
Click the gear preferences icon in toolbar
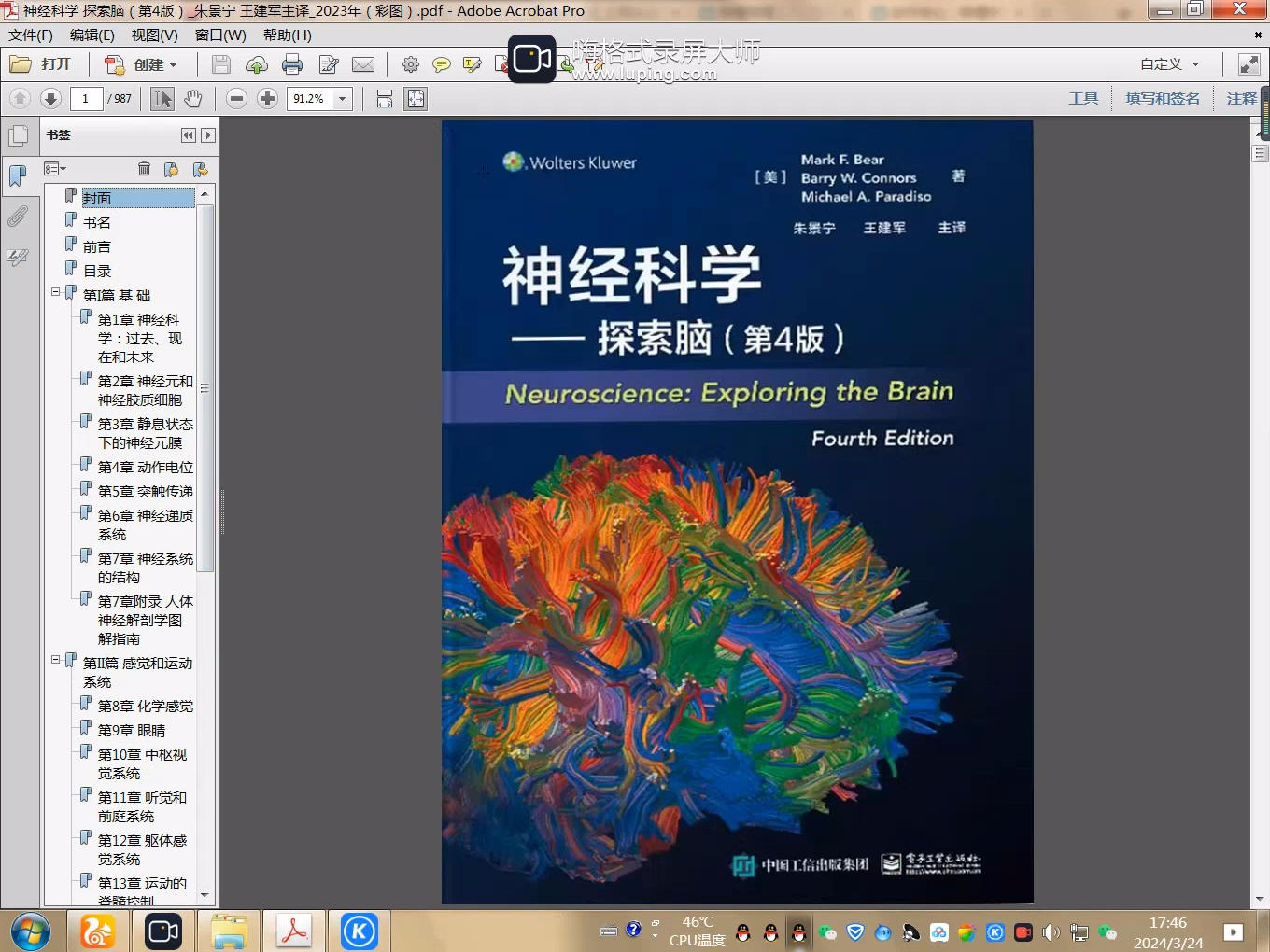410,64
